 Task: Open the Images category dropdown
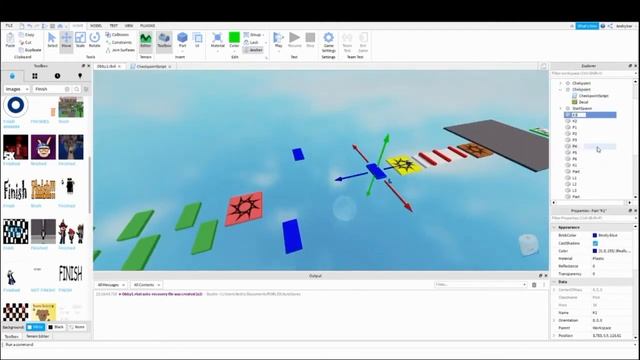coord(17,89)
